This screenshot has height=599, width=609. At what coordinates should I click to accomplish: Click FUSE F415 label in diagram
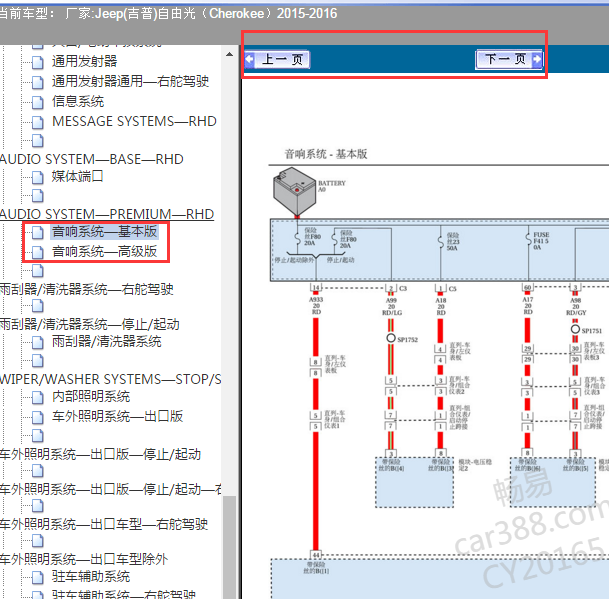click(541, 241)
